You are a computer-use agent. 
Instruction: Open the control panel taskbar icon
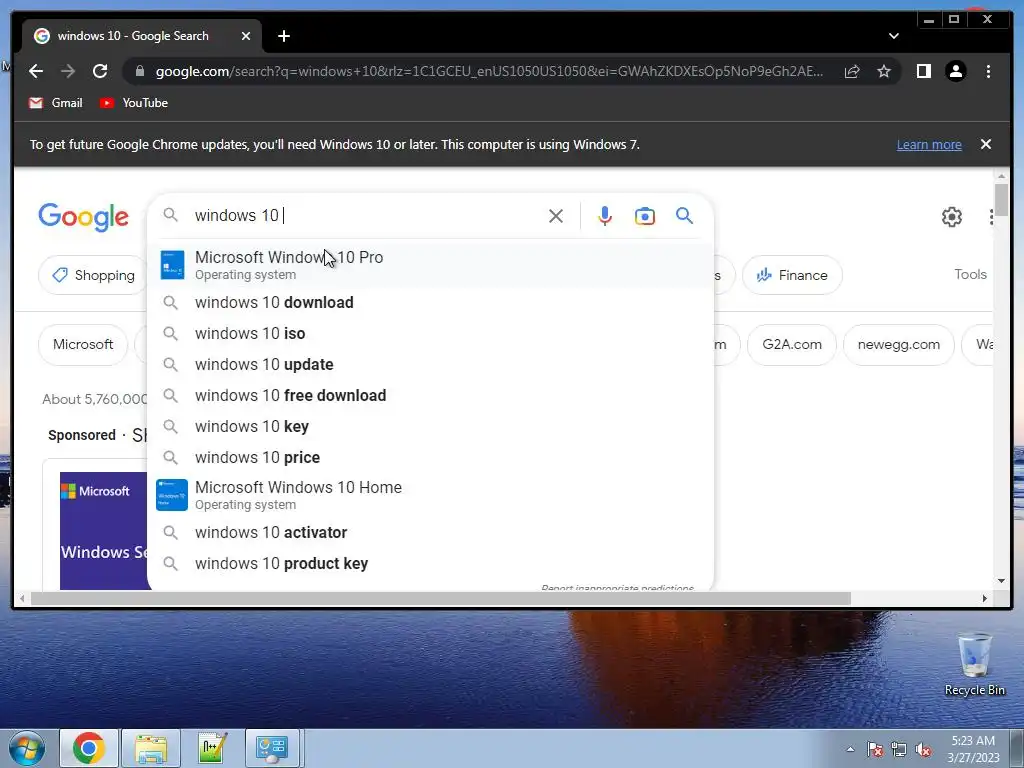[272, 748]
